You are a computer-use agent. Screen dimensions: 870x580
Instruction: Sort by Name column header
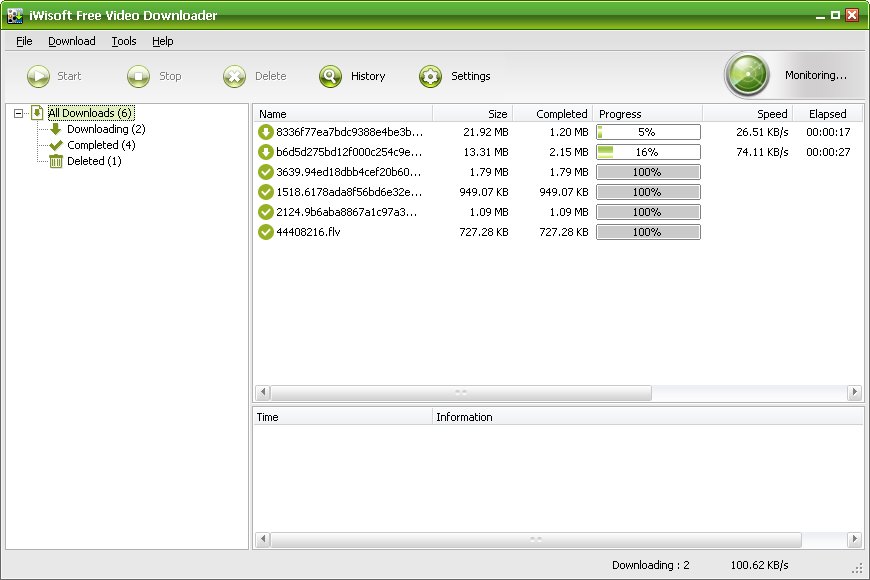[343, 114]
